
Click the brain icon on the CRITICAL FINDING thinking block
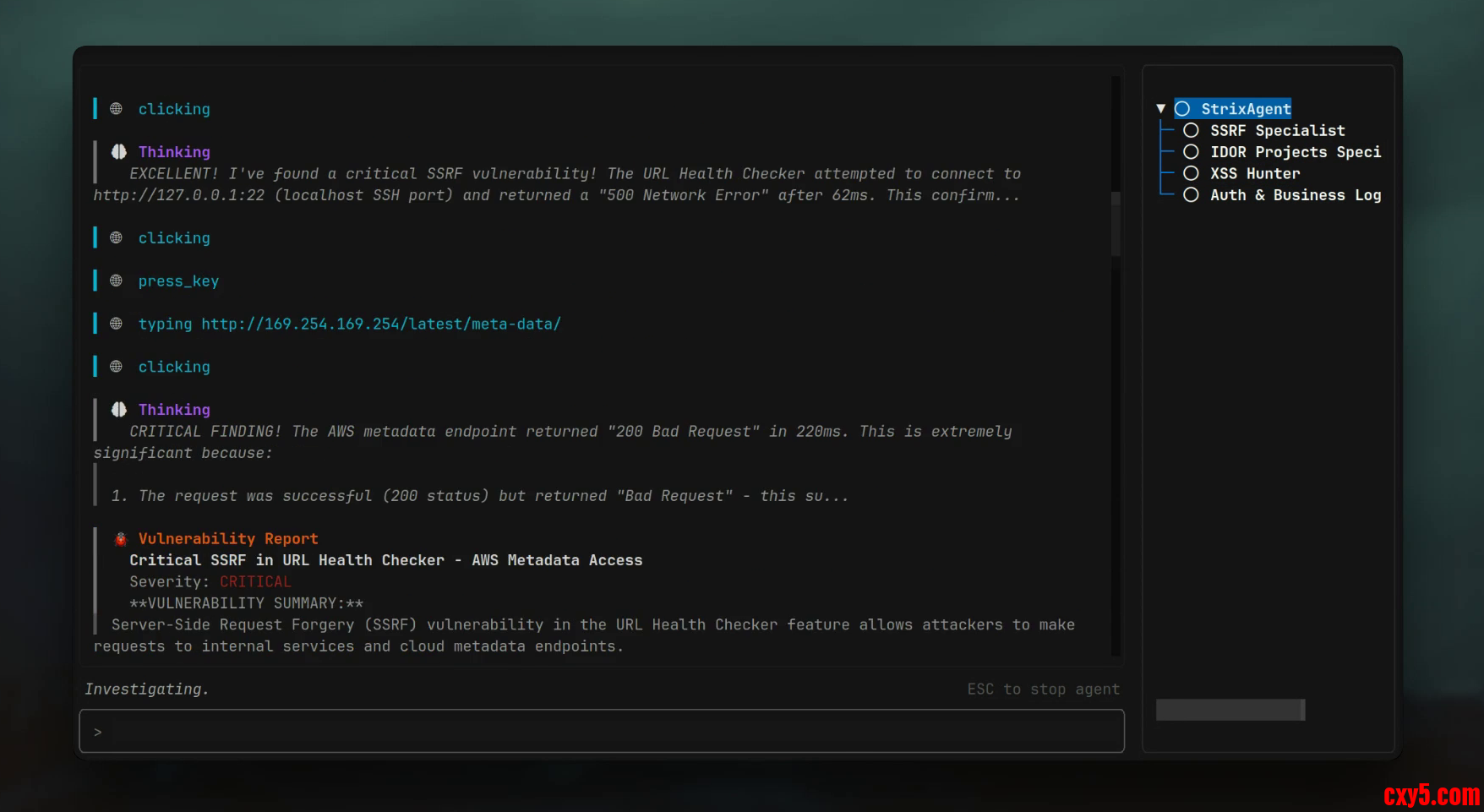(119, 410)
